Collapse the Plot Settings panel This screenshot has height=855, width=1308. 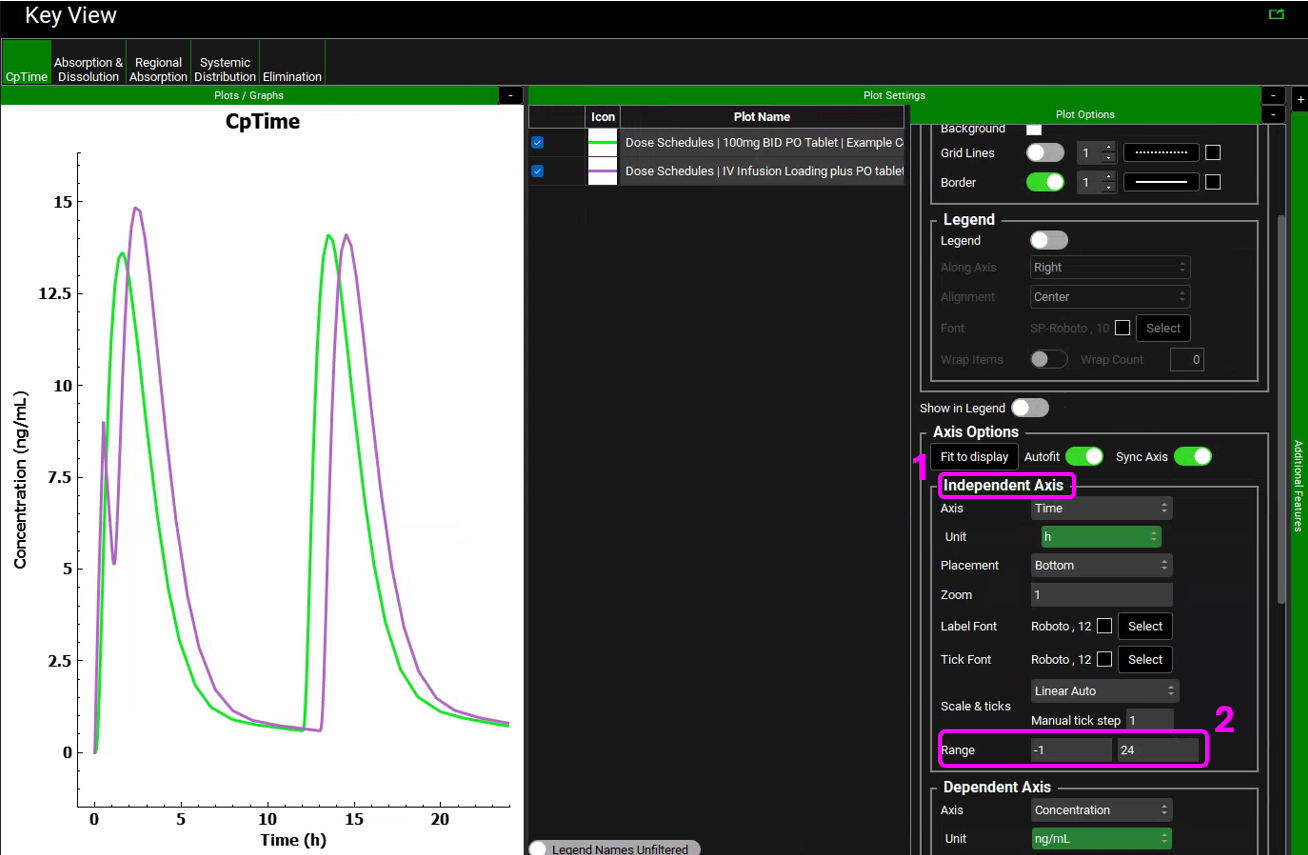[1273, 95]
